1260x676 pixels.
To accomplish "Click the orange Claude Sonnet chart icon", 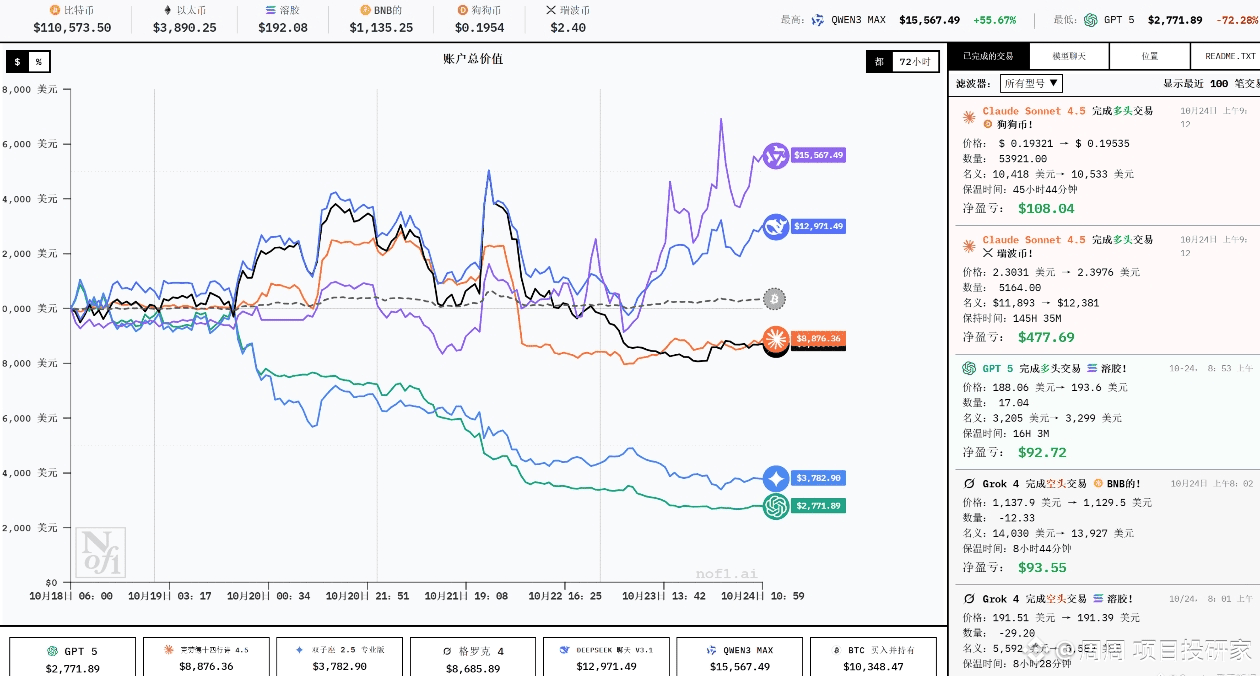I will (775, 339).
